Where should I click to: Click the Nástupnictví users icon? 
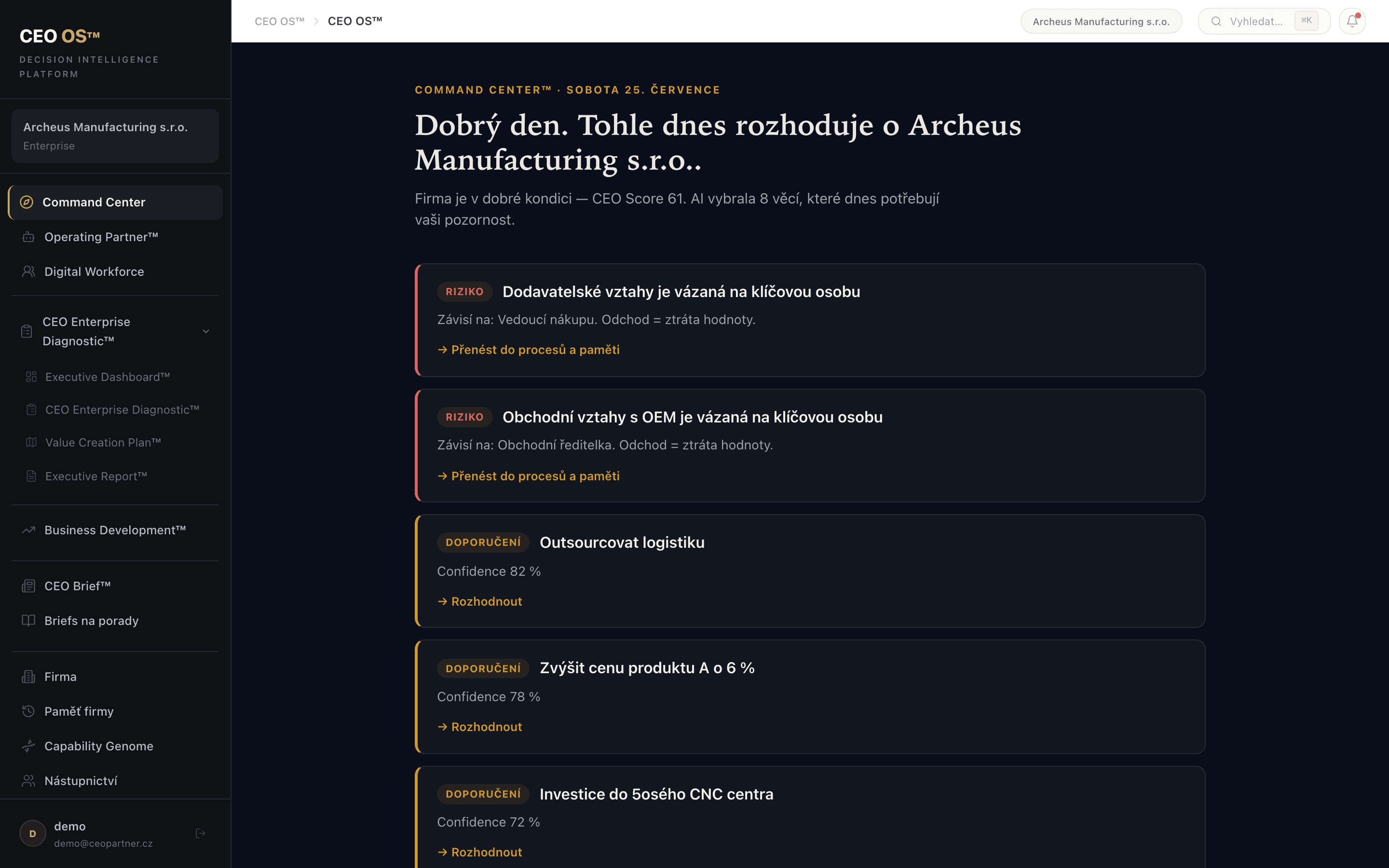click(28, 781)
